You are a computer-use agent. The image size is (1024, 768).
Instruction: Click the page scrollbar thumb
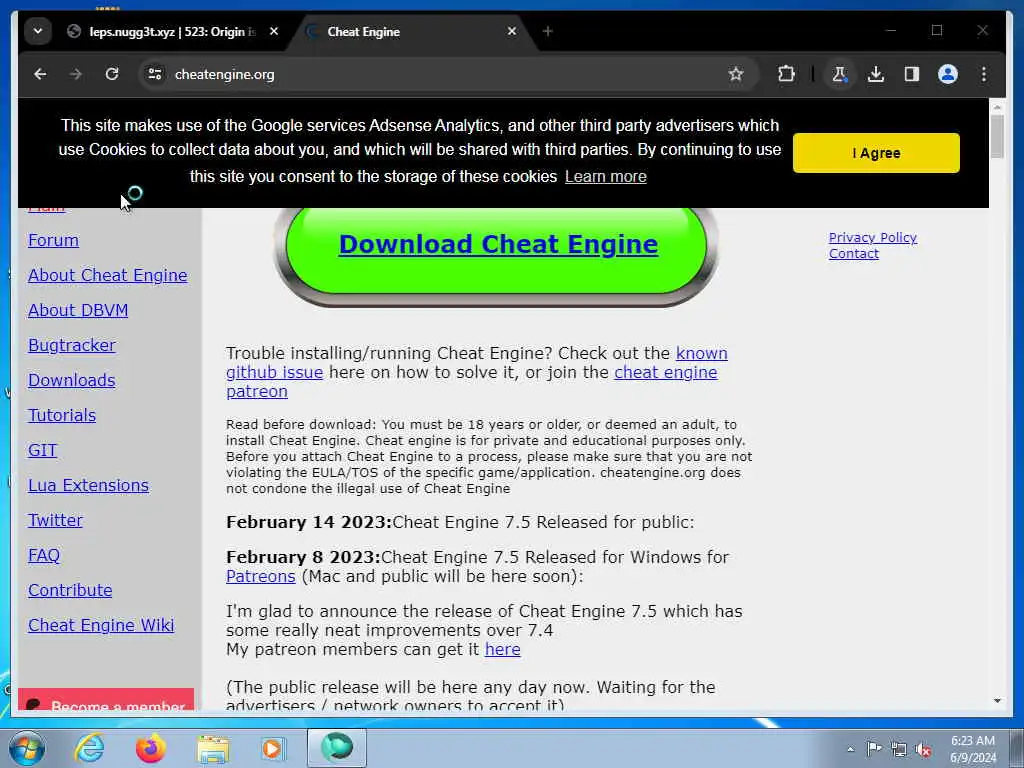[997, 136]
